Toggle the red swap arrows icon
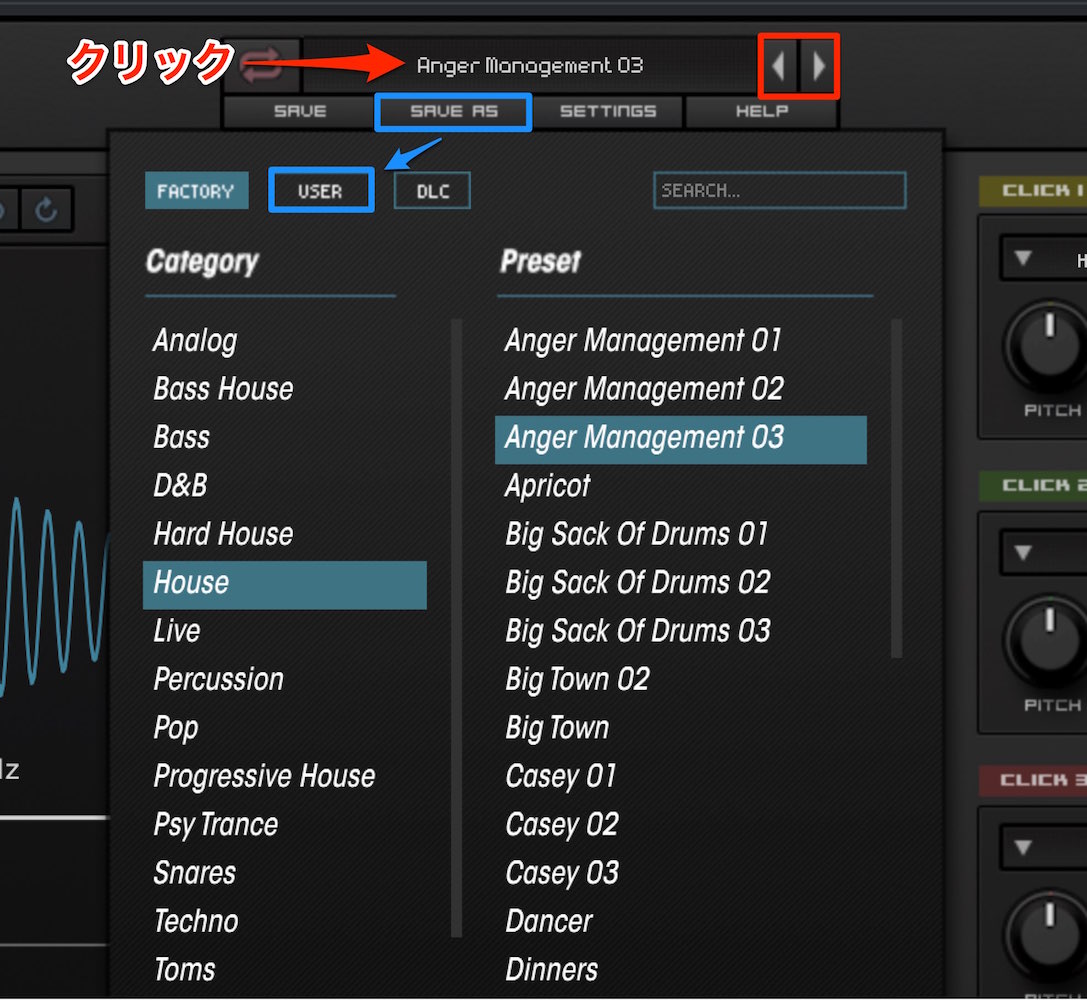This screenshot has width=1087, height=1000. tap(261, 66)
